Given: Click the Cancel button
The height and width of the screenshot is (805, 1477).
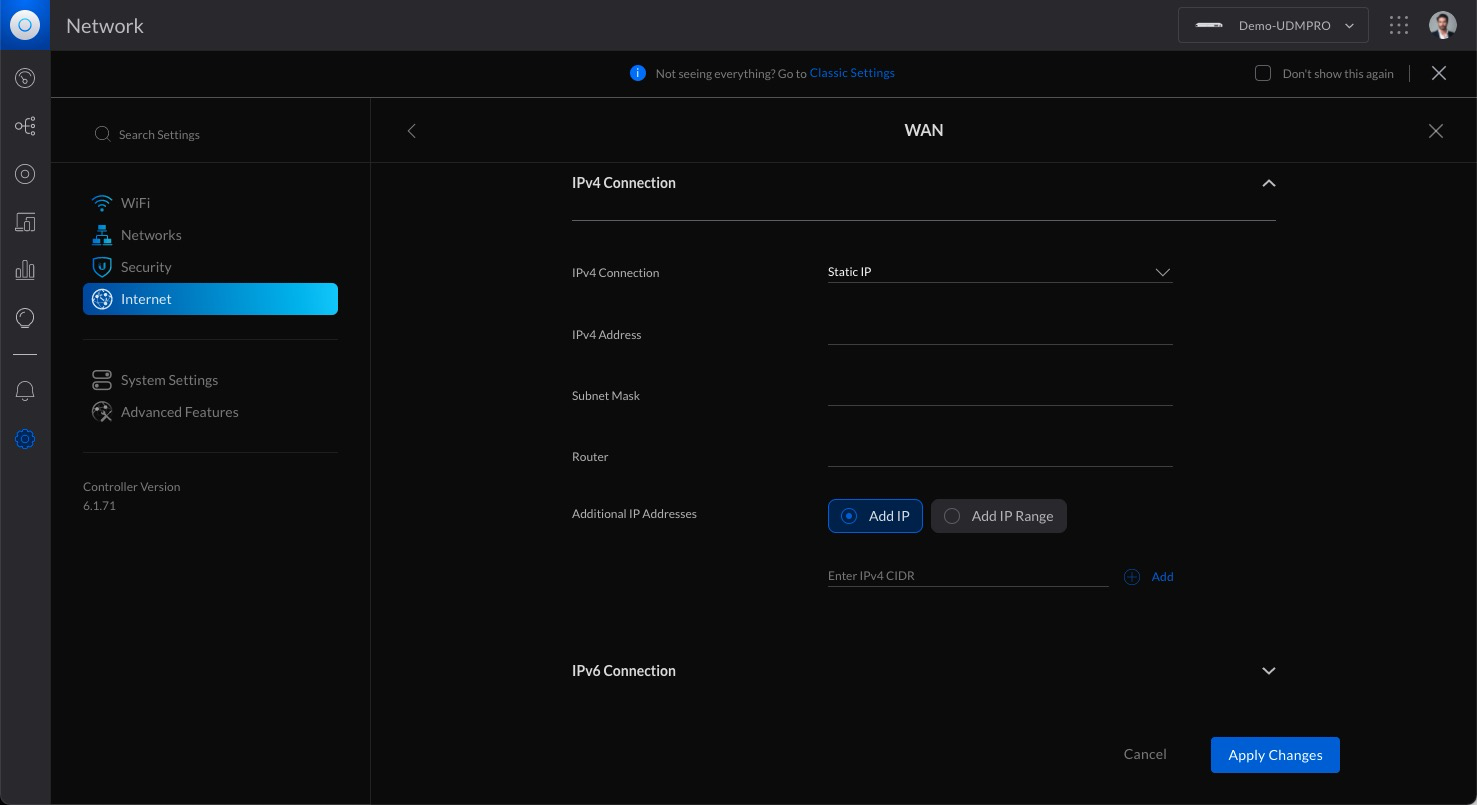Looking at the screenshot, I should 1145,755.
